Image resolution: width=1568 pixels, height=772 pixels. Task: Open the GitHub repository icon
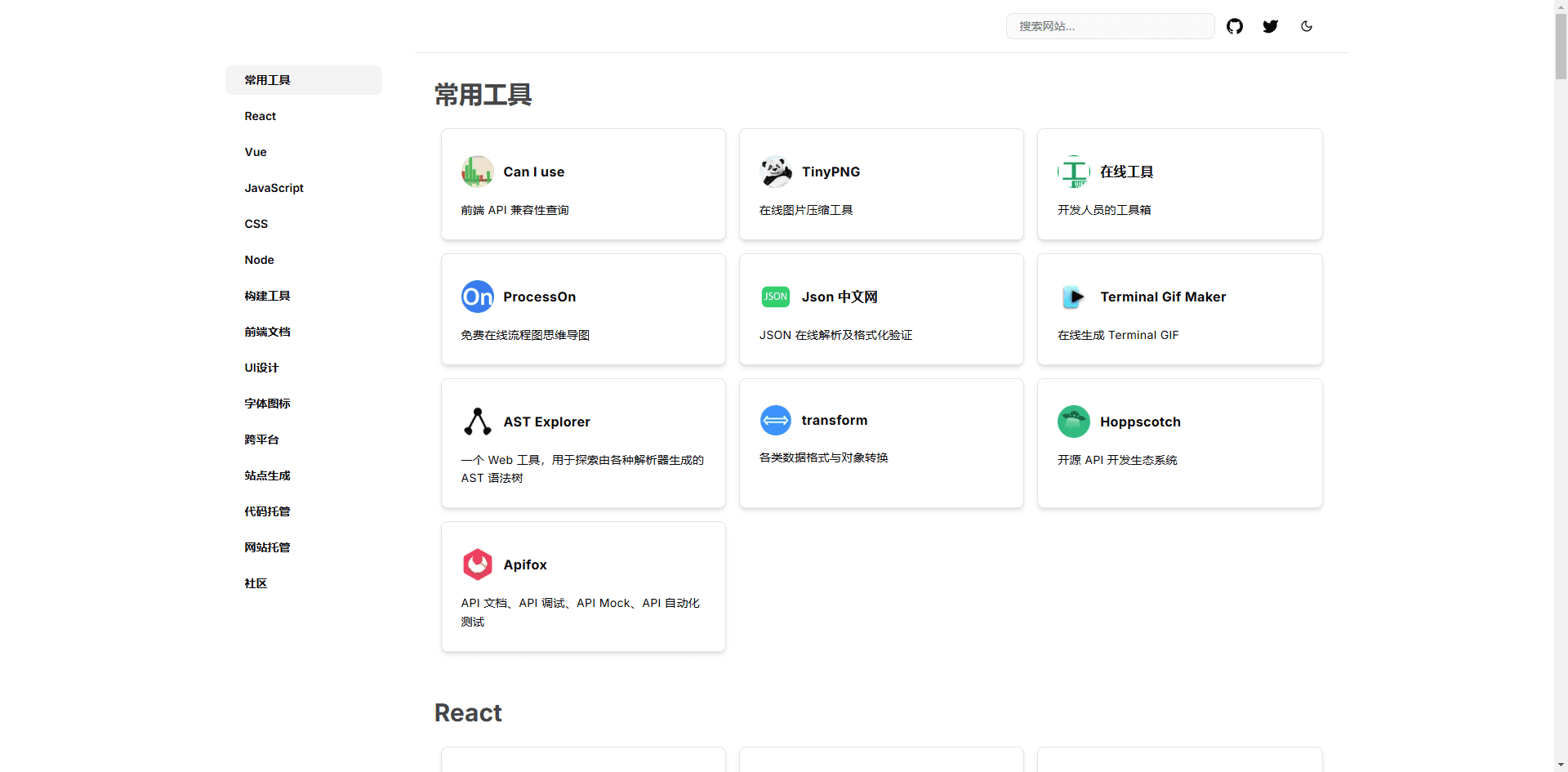coord(1235,25)
